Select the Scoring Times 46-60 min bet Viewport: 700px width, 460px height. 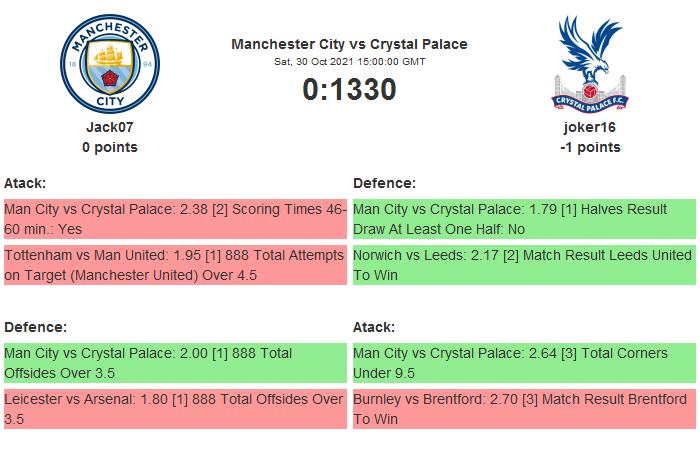click(175, 220)
